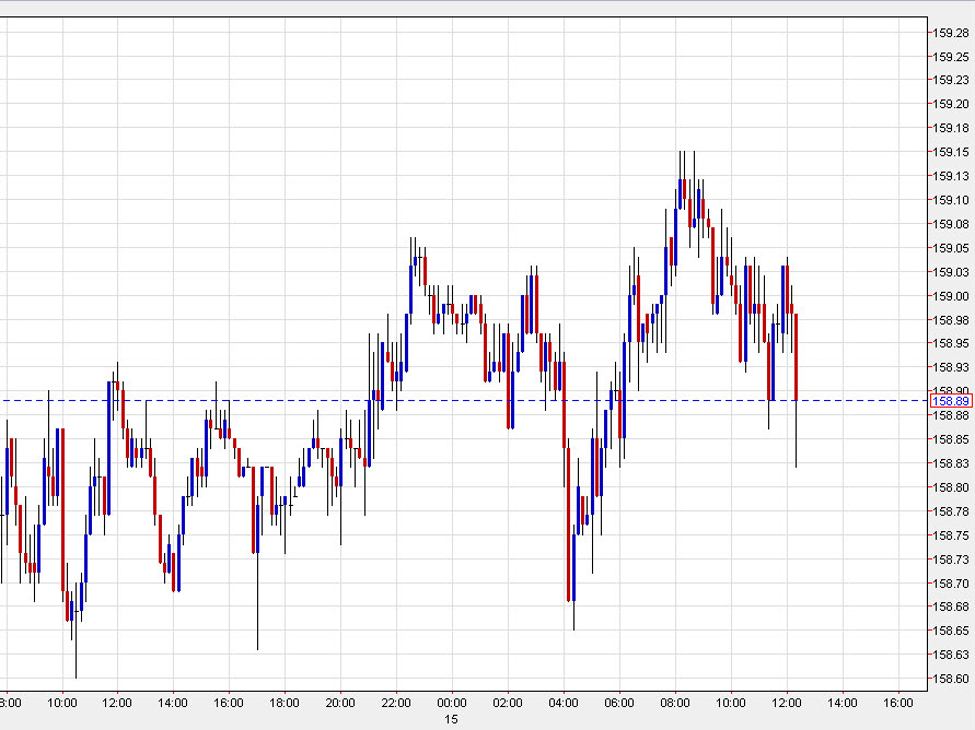The image size is (975, 730).
Task: Select the 159.28 price axis label
Action: [951, 32]
